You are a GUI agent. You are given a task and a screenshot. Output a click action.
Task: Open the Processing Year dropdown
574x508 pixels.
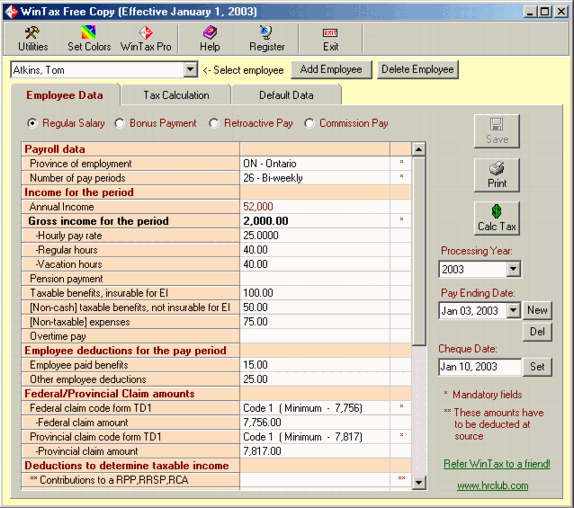513,269
